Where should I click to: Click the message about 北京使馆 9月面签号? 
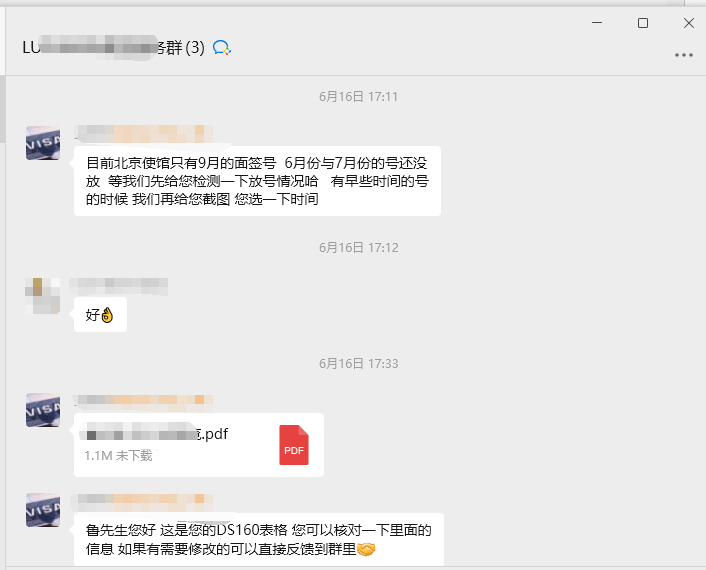[x=257, y=181]
